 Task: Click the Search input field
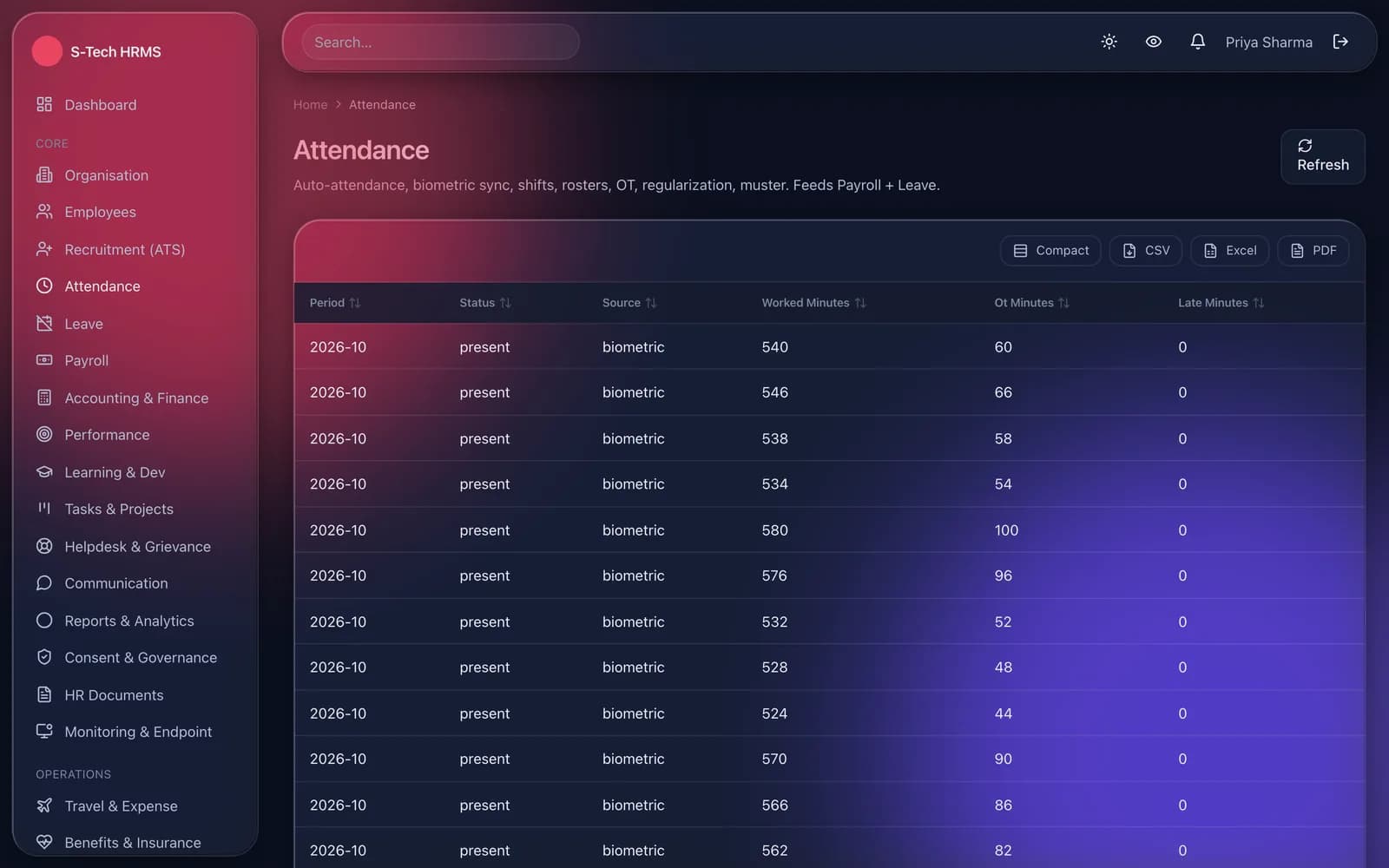[x=440, y=42]
